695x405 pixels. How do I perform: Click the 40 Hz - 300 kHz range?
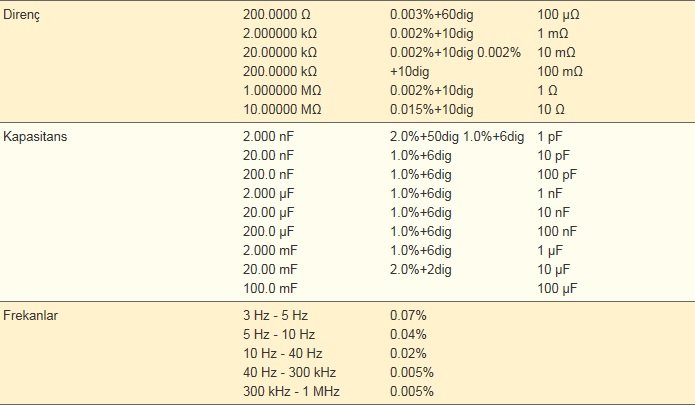(289, 372)
